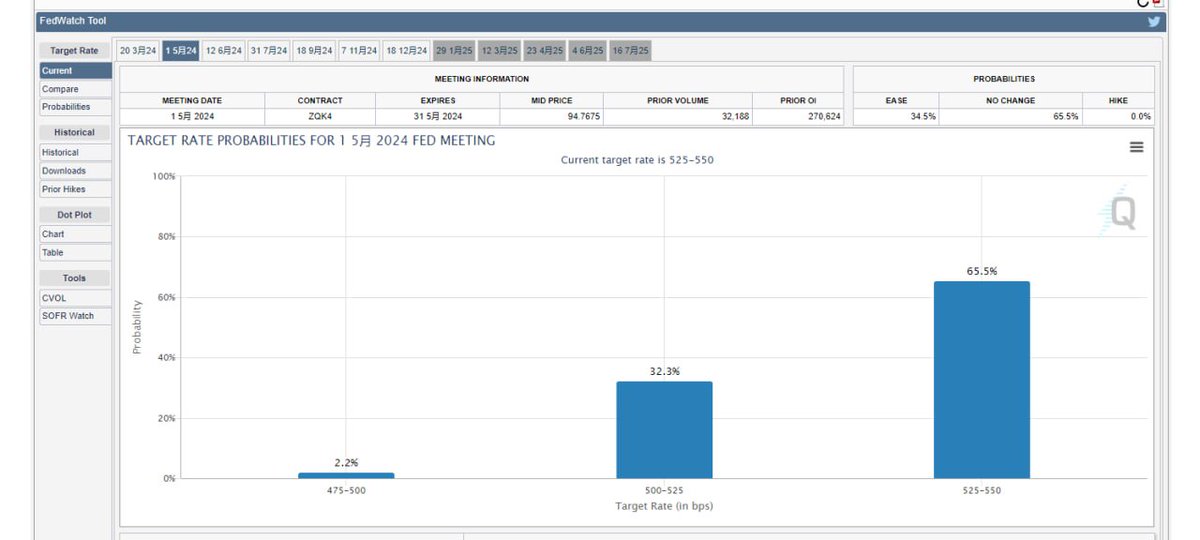Click the Dot Plot section header
Screen dimensions: 1200x540
point(75,215)
